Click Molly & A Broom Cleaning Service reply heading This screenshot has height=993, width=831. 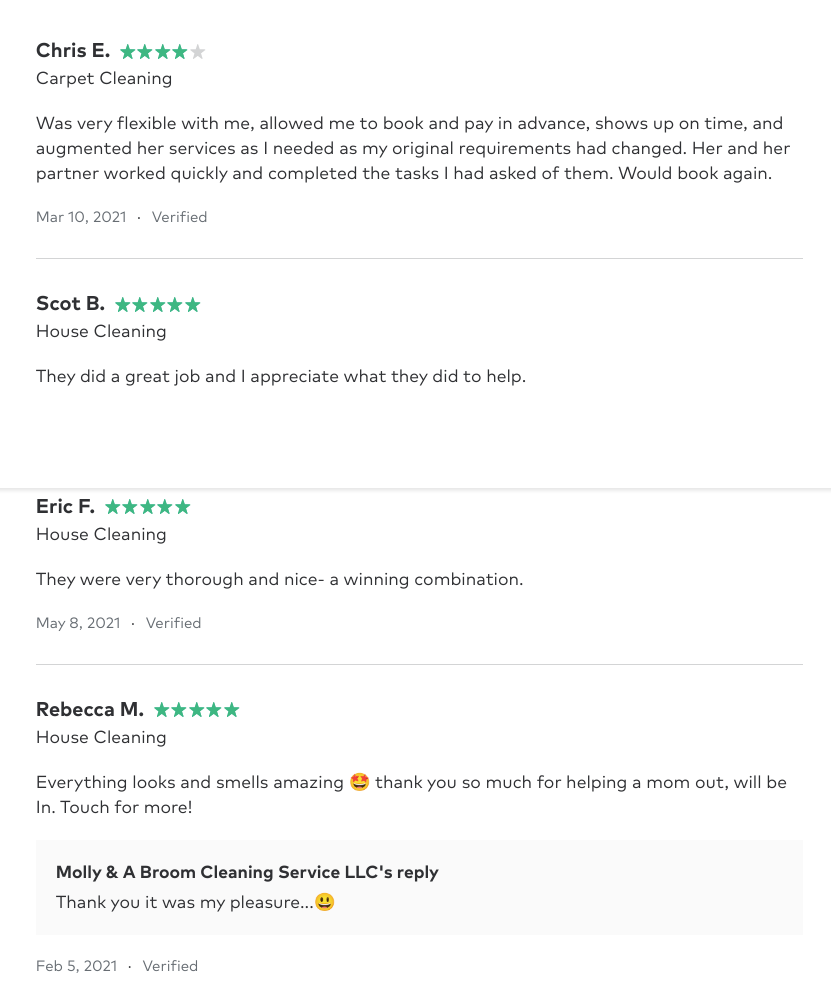(x=247, y=872)
